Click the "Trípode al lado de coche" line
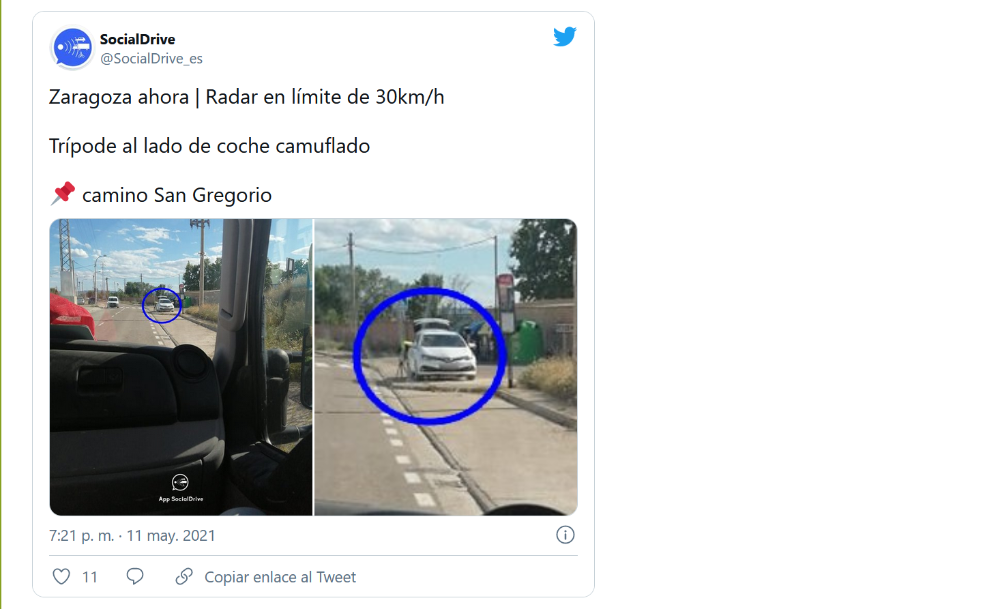Image resolution: width=1000 pixels, height=609 pixels. click(x=209, y=146)
